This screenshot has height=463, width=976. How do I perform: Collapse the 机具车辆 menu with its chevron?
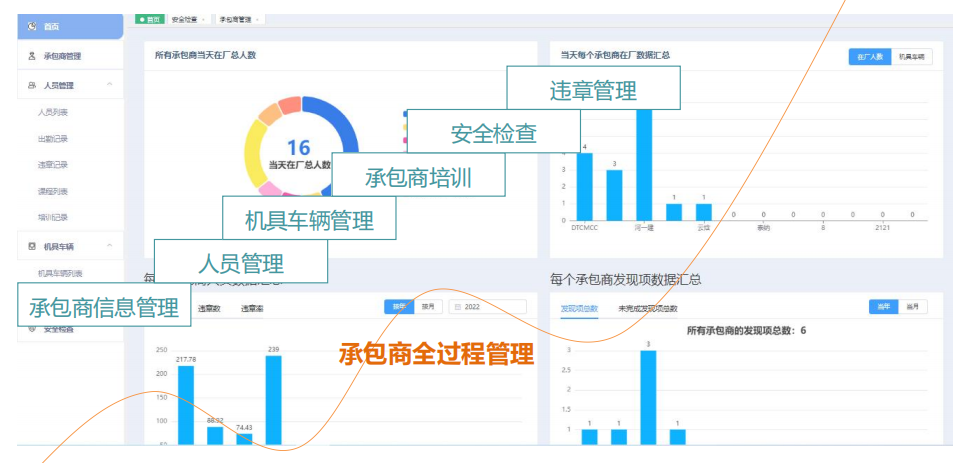point(108,246)
